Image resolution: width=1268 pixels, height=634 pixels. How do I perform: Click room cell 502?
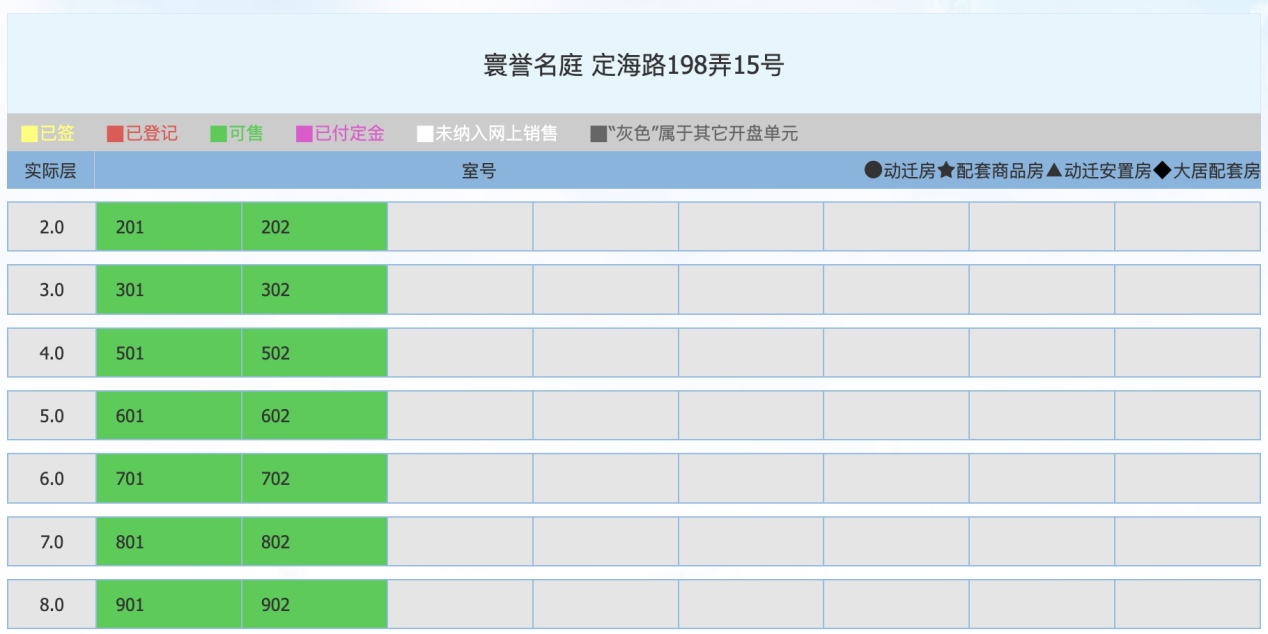pyautogui.click(x=314, y=353)
